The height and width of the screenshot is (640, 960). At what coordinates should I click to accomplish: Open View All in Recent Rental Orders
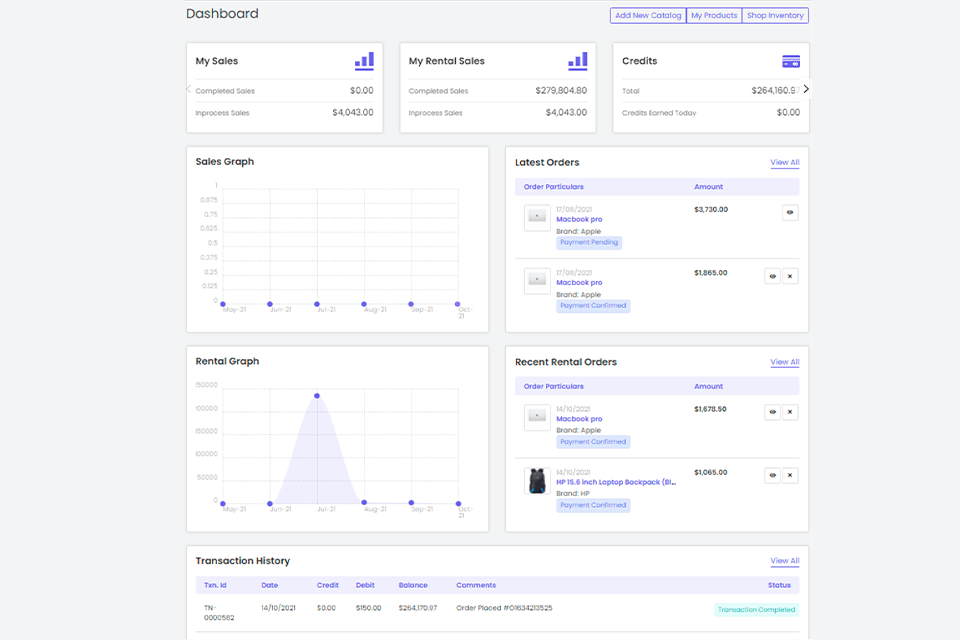784,362
